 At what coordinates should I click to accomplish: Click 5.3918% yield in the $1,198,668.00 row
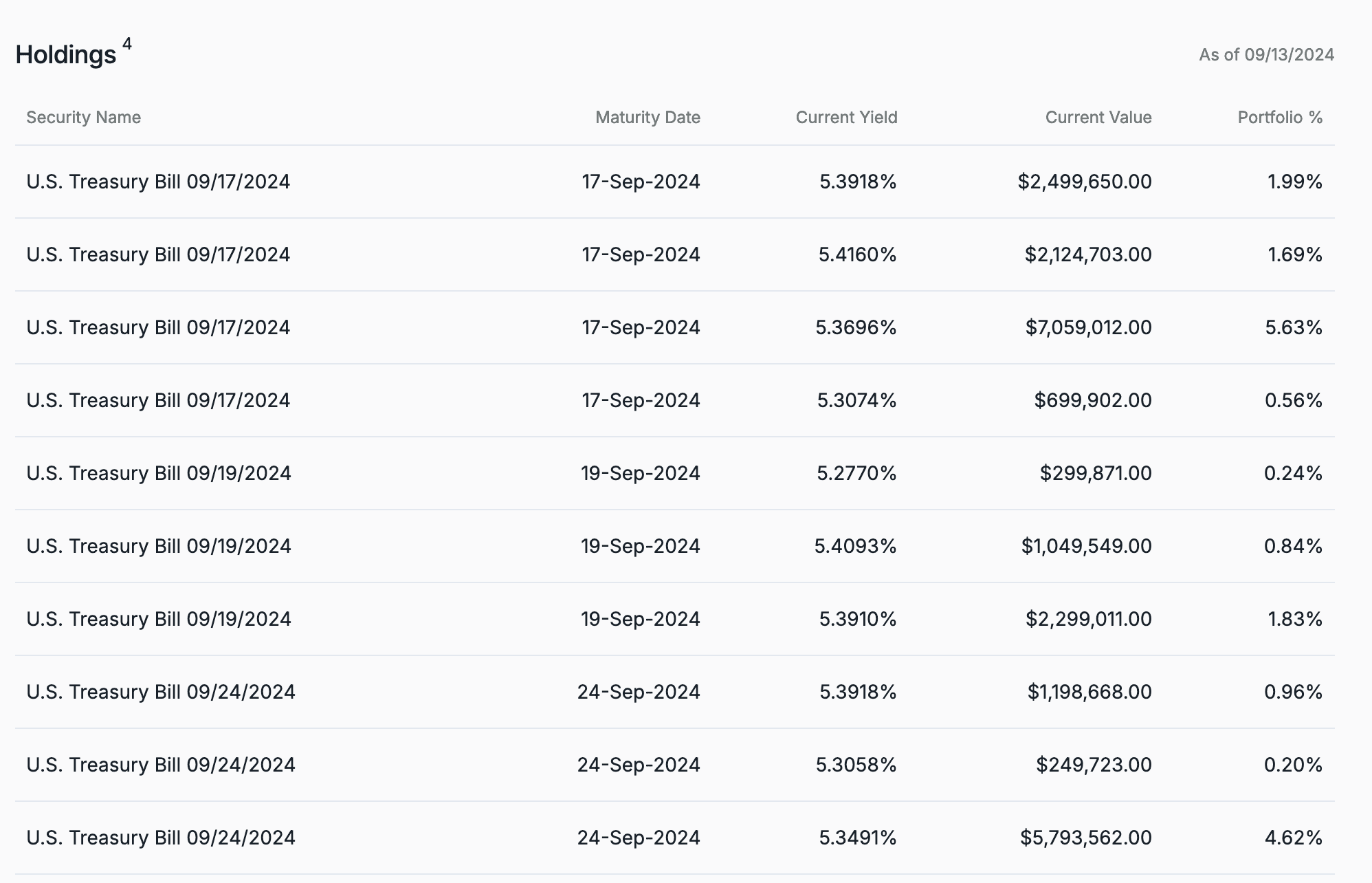pyautogui.click(x=858, y=692)
